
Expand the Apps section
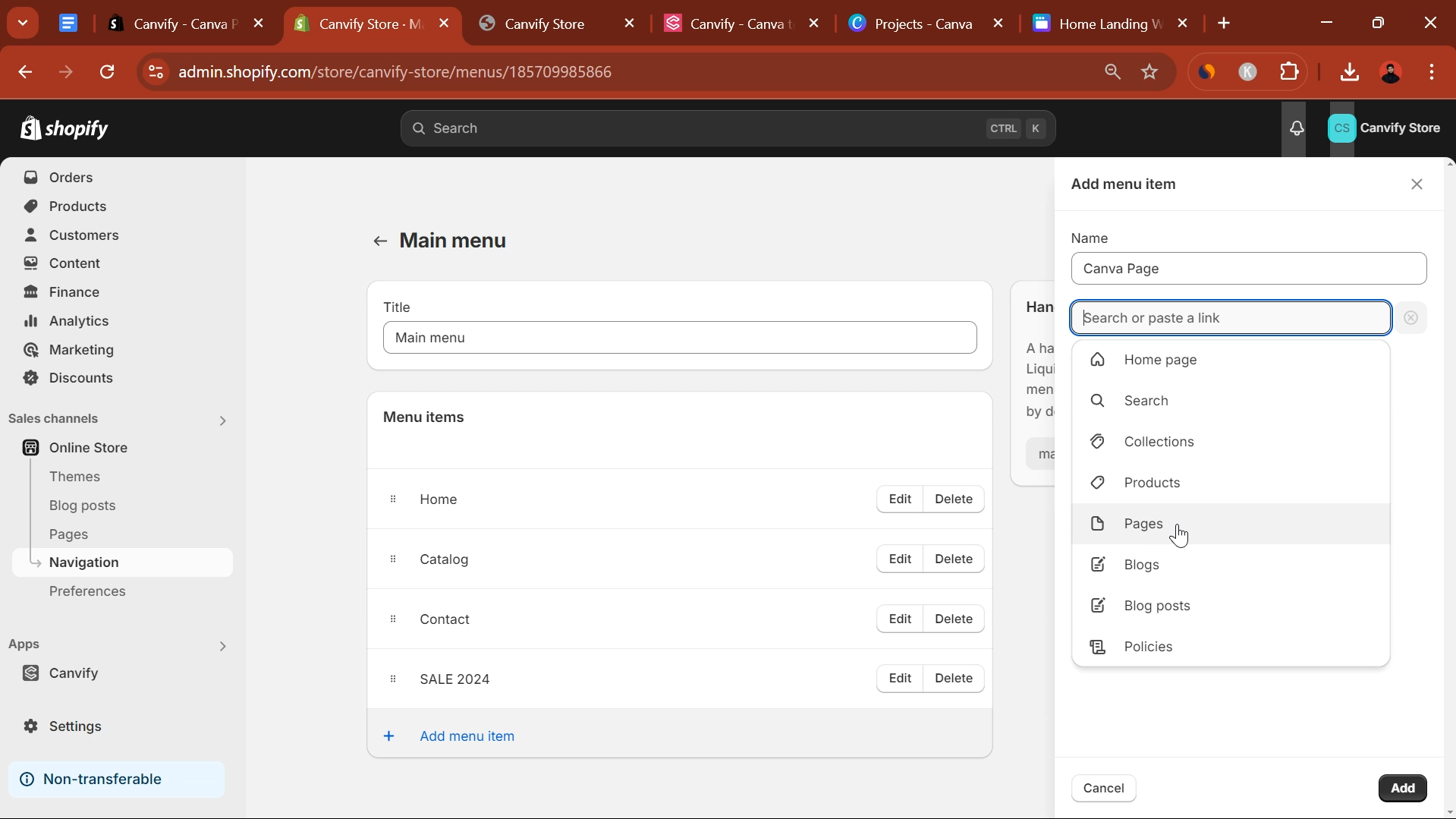coord(222,646)
